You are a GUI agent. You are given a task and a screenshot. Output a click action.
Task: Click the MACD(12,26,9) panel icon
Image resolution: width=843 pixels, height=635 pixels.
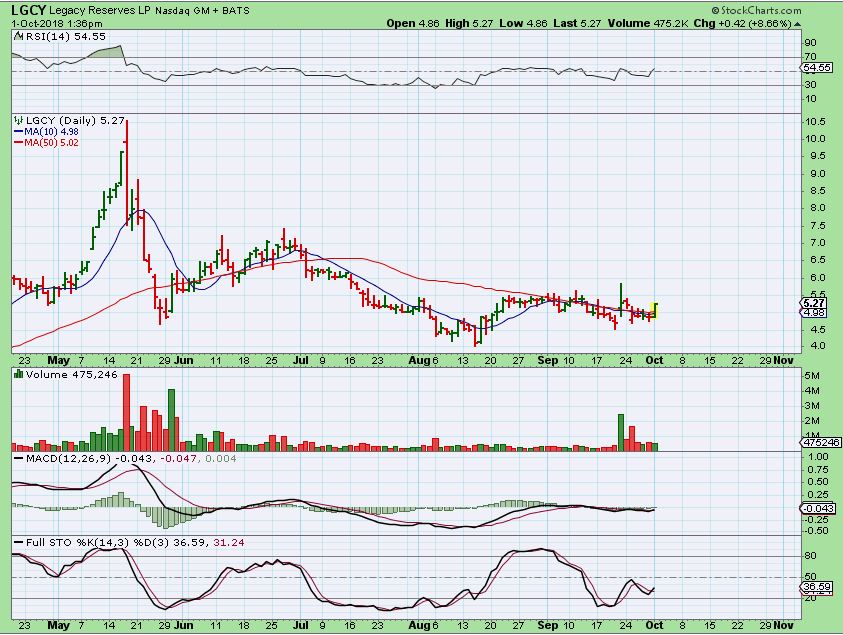19,459
